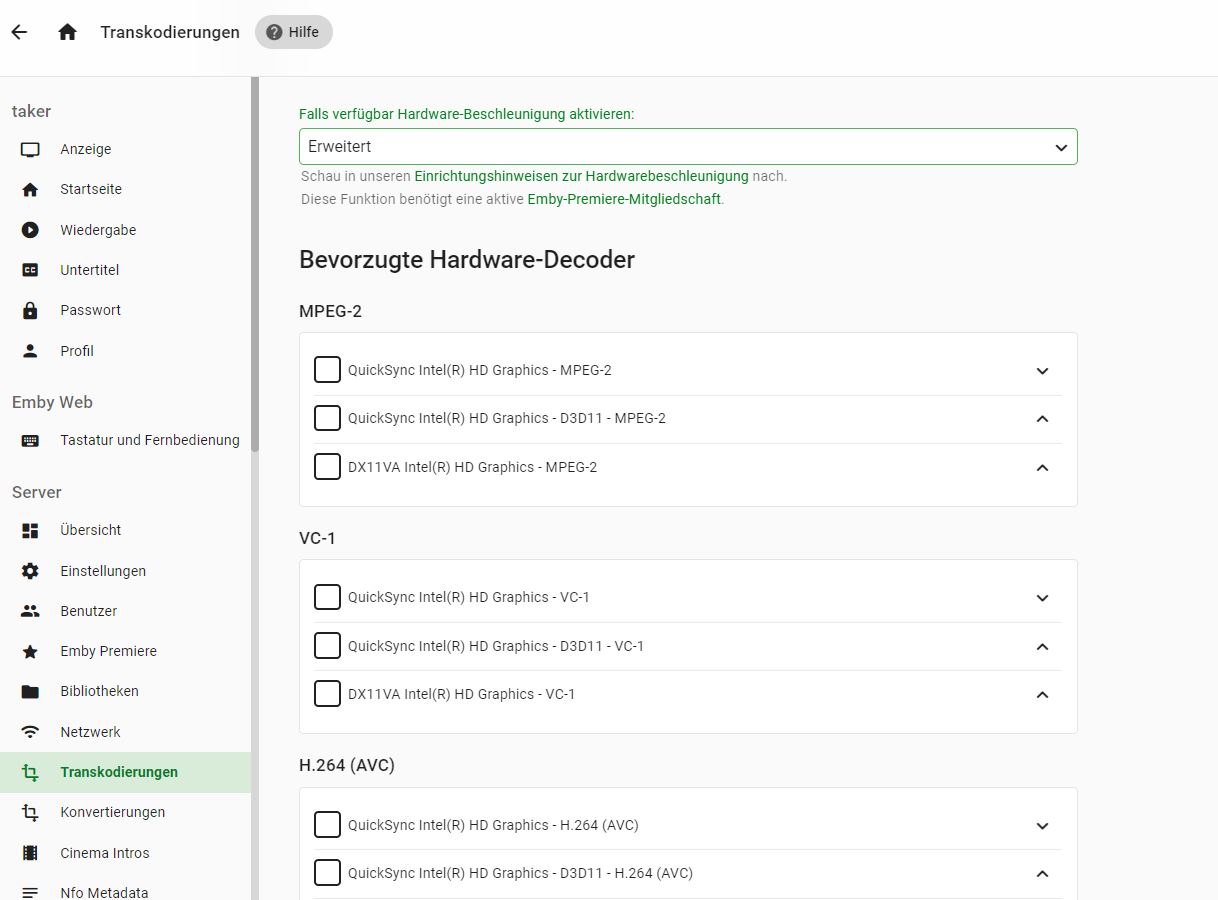1218x900 pixels.
Task: Open Tastatur und Fernbedienung text
Action: [150, 440]
